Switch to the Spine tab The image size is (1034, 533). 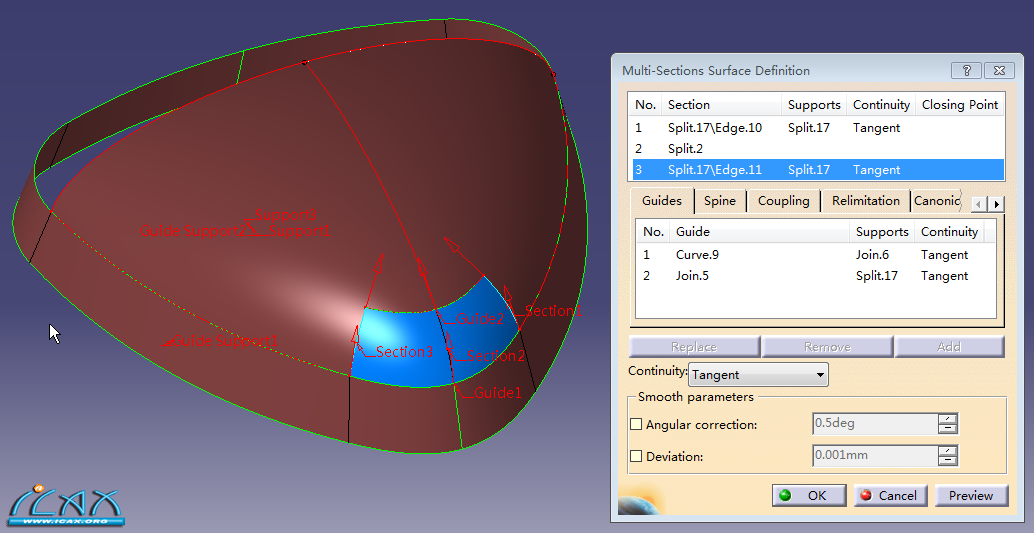click(719, 201)
